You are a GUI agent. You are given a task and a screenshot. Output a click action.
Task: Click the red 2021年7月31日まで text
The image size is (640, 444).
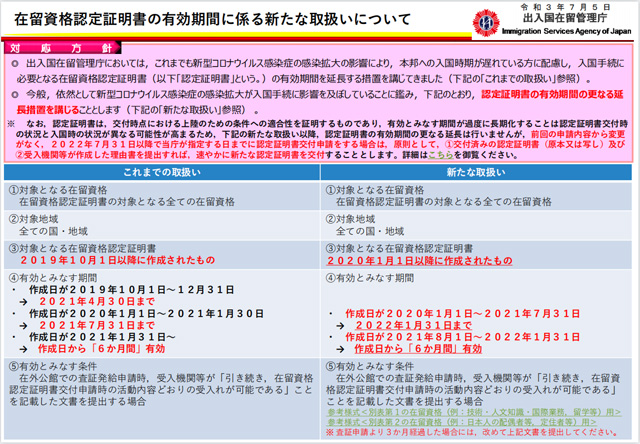coord(97,325)
